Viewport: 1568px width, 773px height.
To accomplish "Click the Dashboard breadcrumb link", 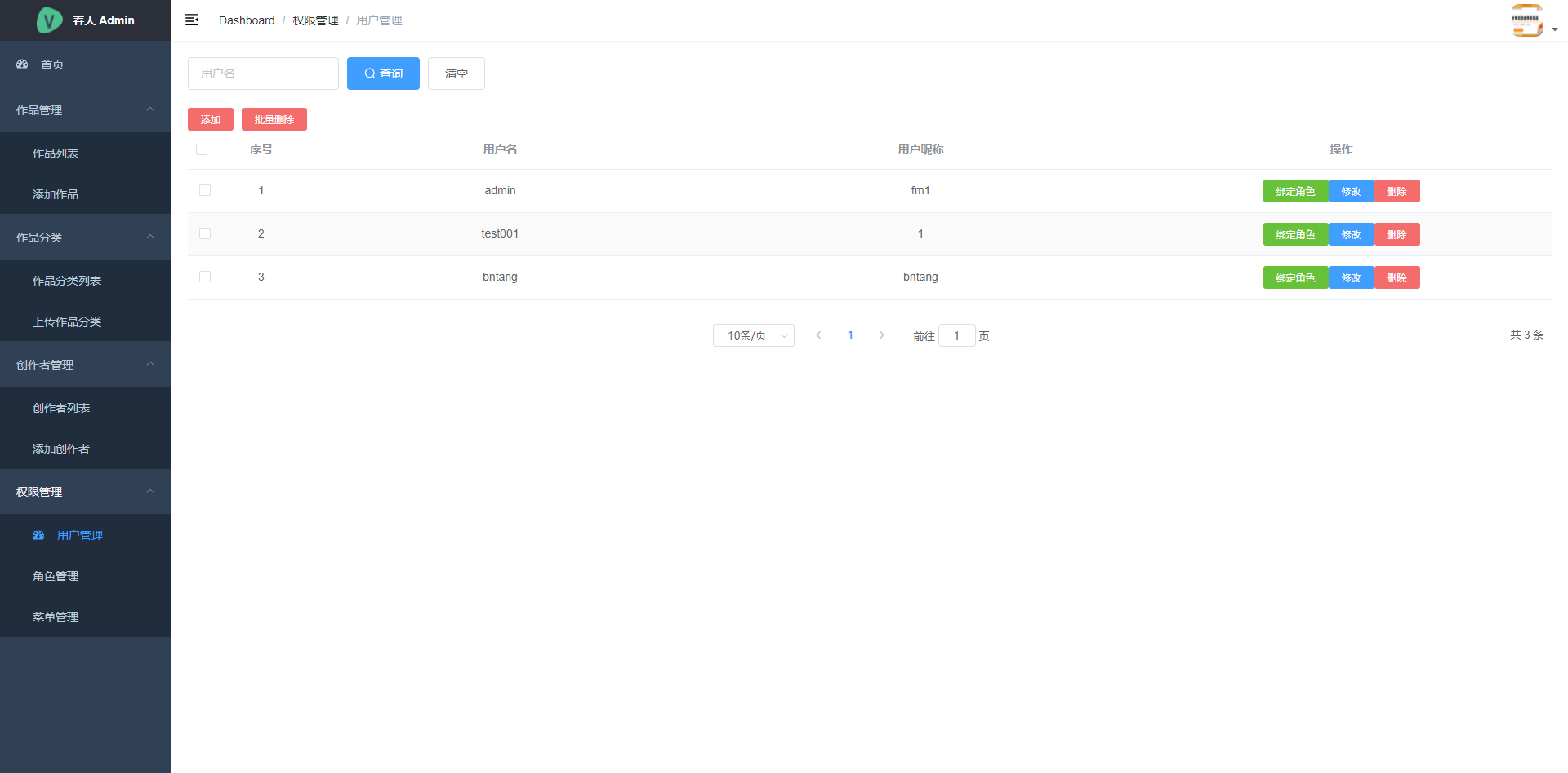I will point(247,20).
